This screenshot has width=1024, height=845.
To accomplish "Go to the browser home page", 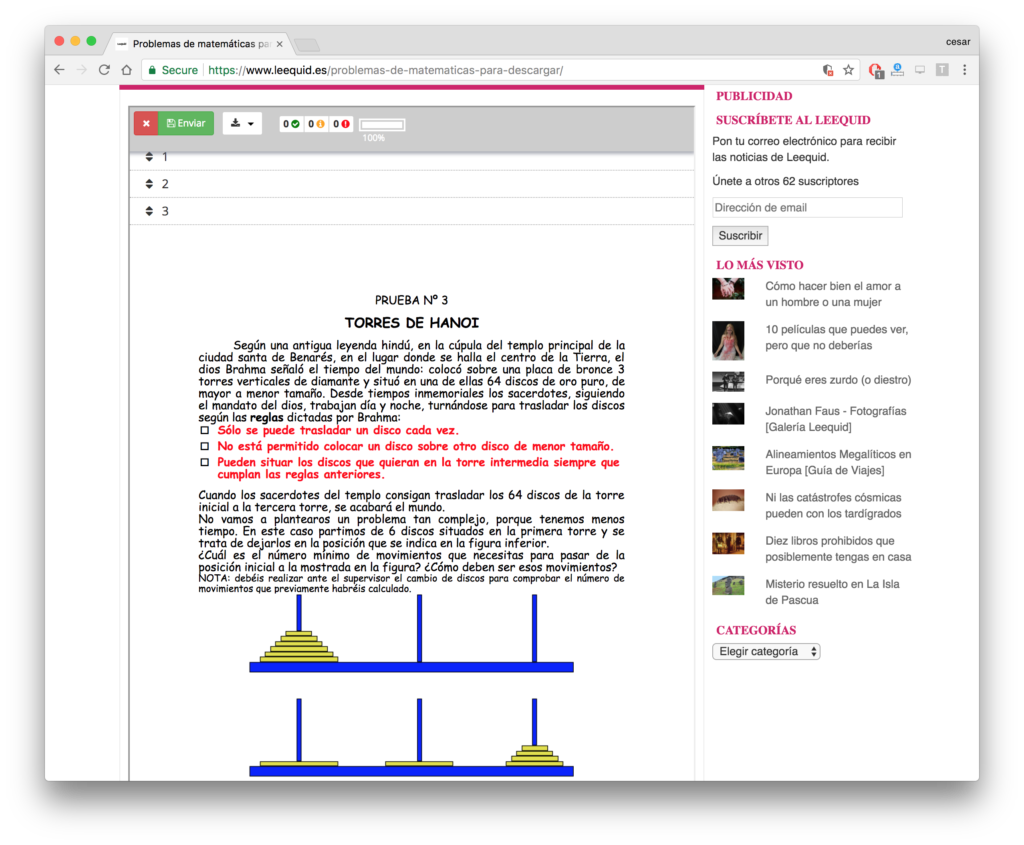I will click(x=126, y=70).
